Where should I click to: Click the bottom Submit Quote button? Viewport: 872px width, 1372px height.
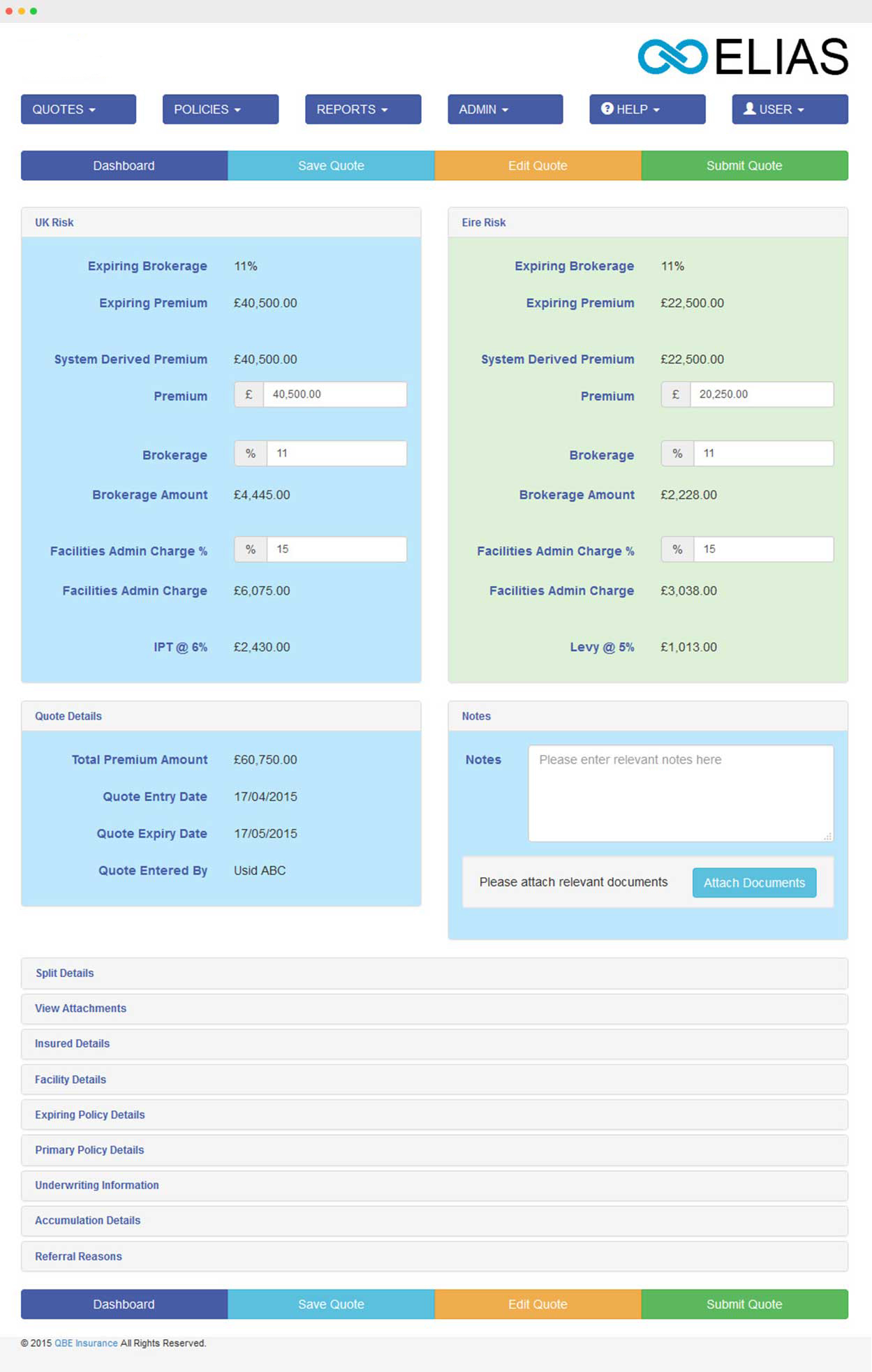coord(744,1304)
